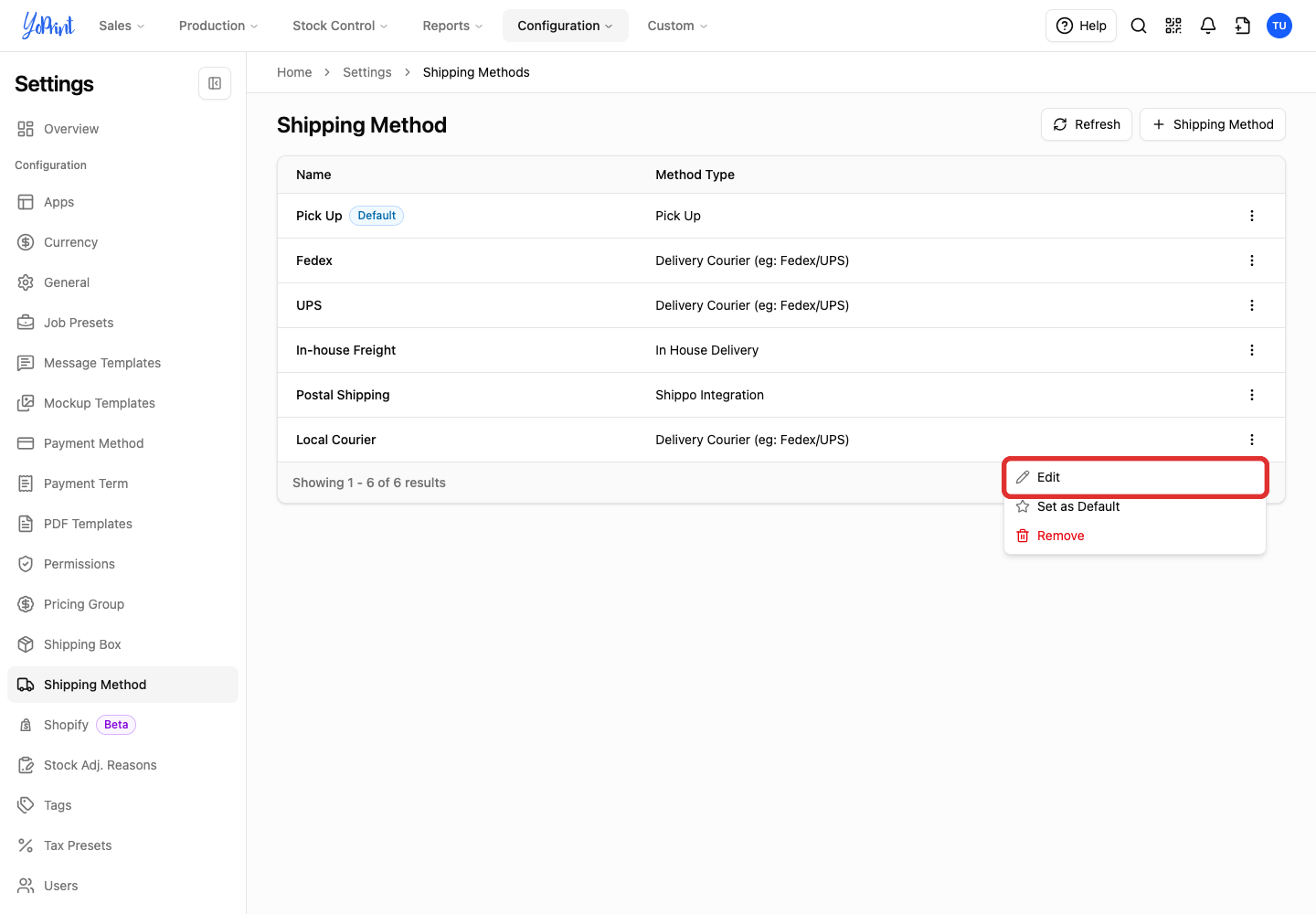Expand the Stock Control dropdown menu
The image size is (1316, 914).
pyautogui.click(x=340, y=26)
